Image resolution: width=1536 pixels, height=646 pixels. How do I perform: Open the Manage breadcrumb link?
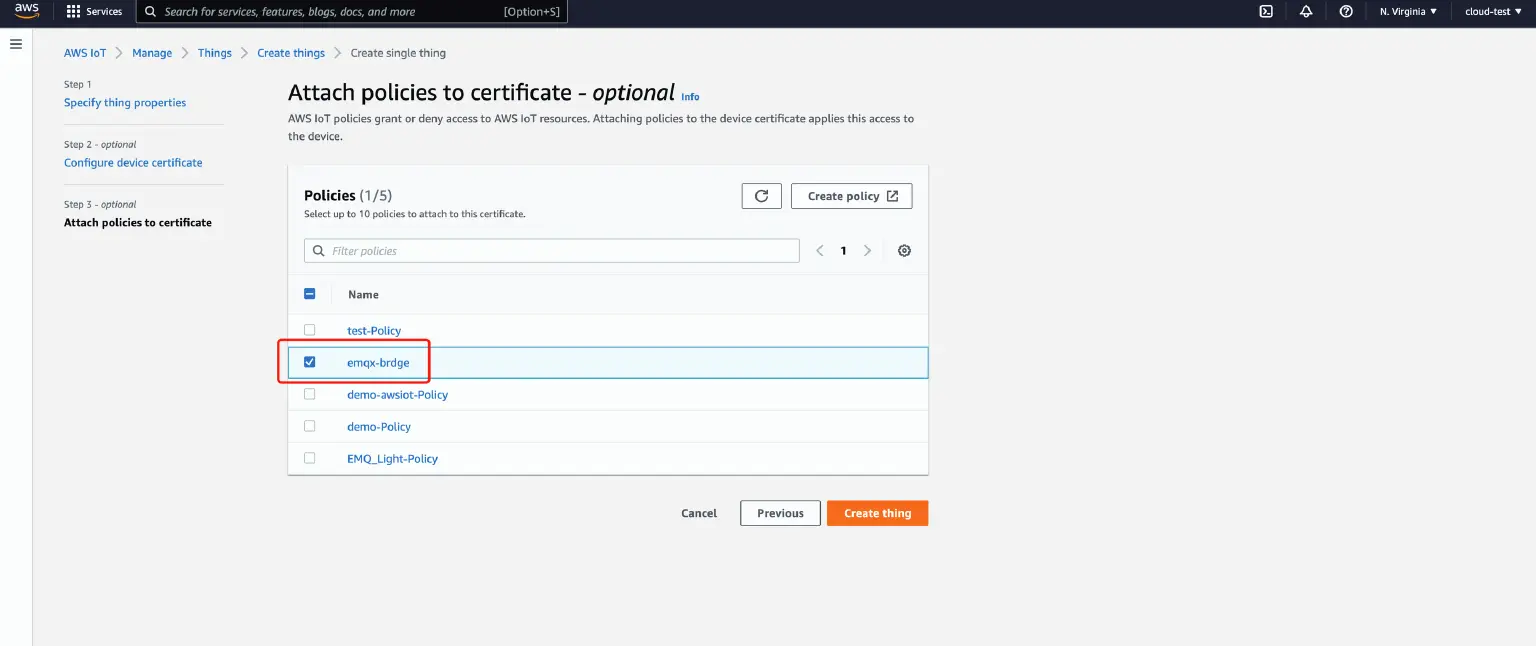pyautogui.click(x=151, y=52)
